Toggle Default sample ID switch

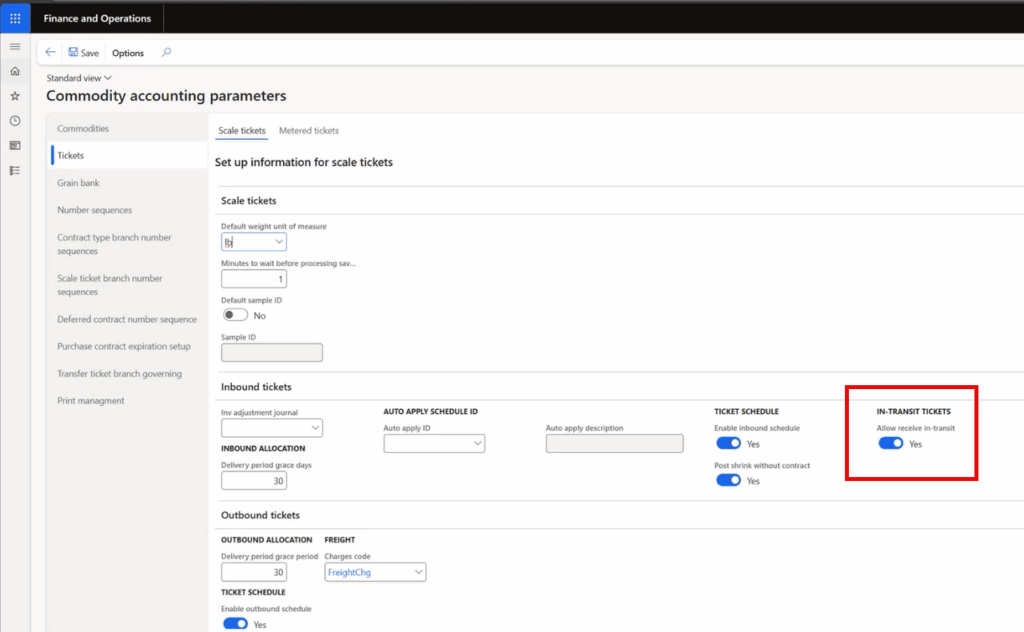tap(234, 315)
